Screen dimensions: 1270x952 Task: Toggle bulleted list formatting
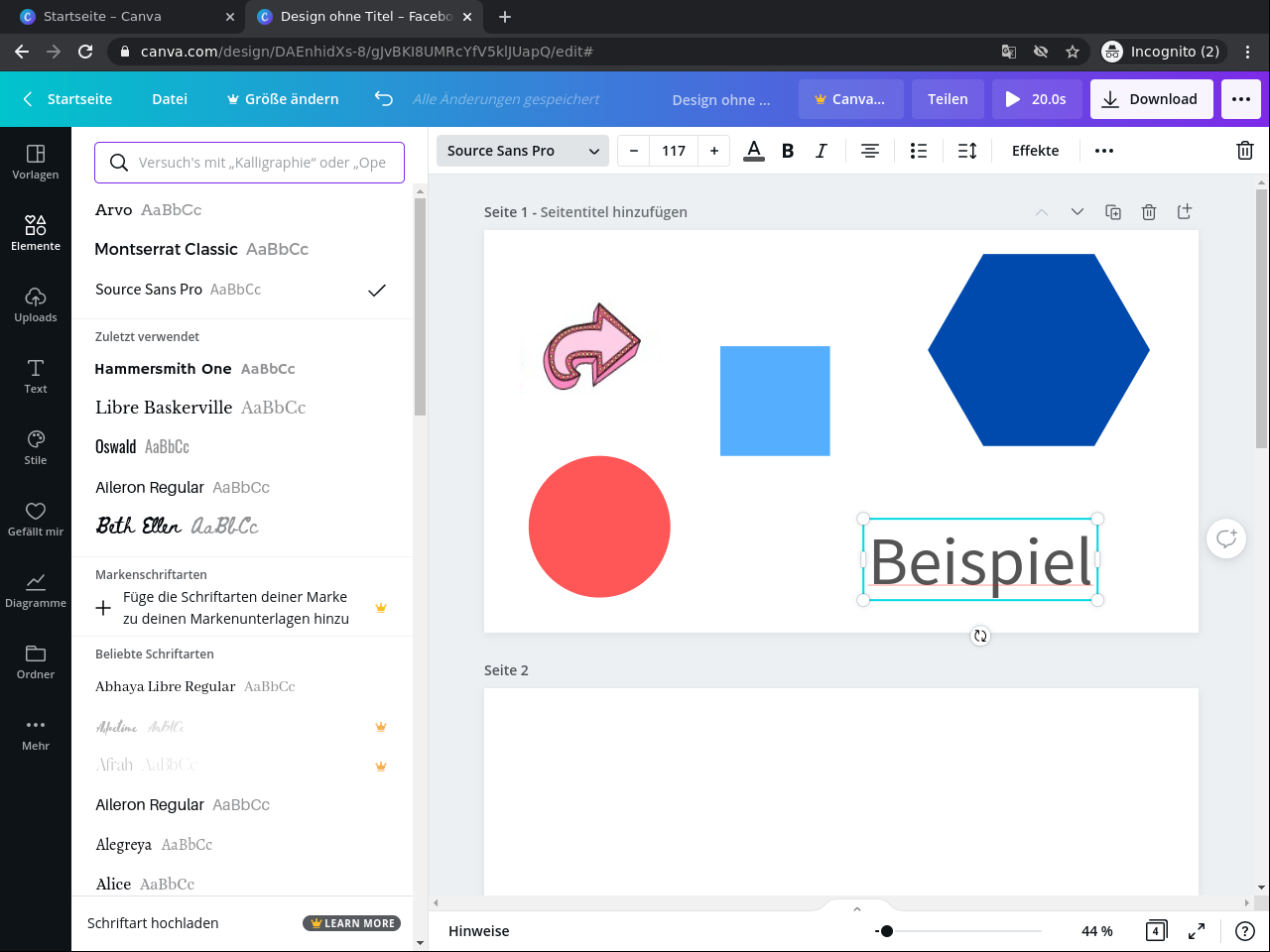click(x=919, y=151)
